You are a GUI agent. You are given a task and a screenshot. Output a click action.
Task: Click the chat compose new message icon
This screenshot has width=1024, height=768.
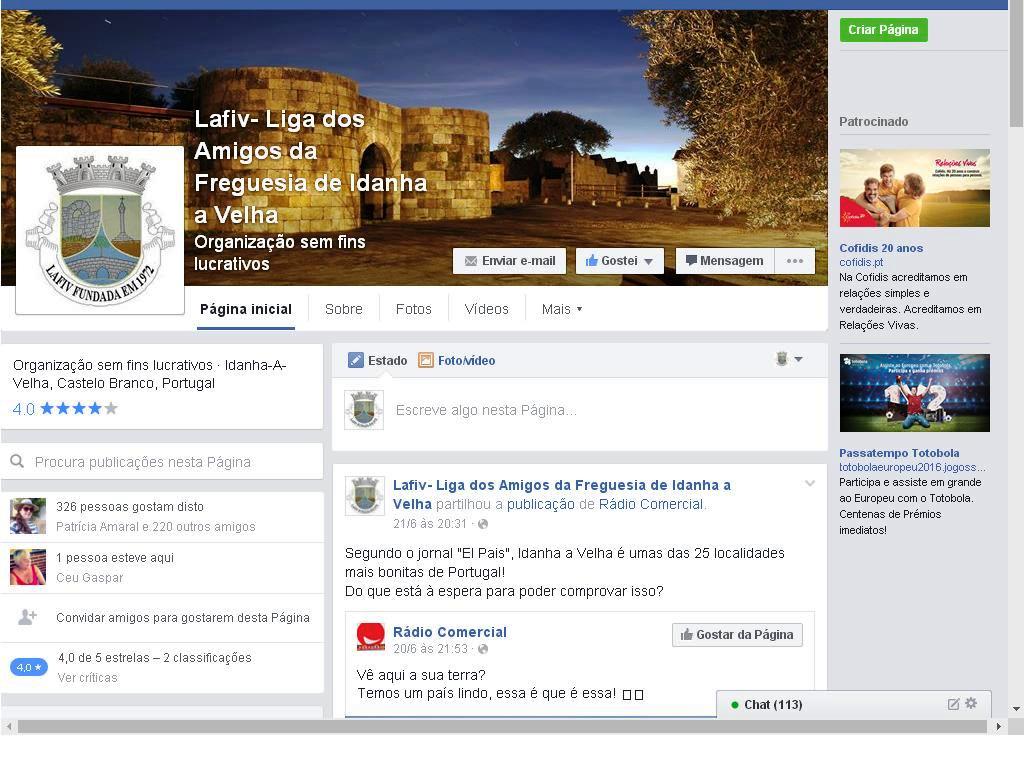953,704
